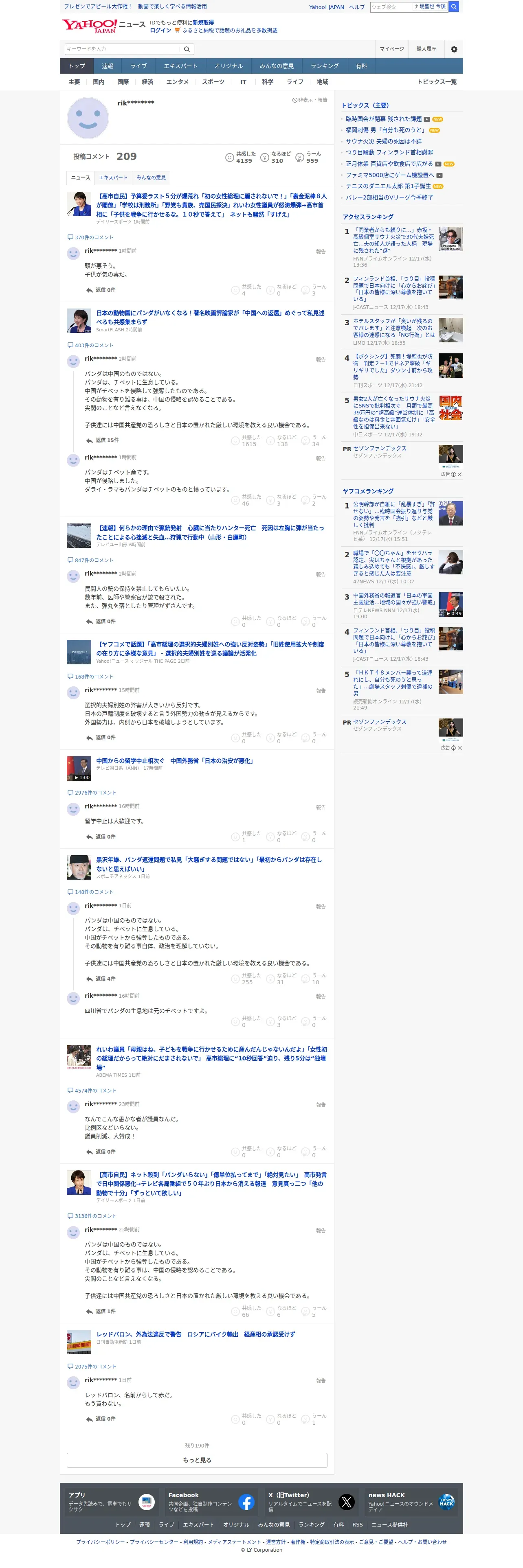Viewport: 523px width, 1568px height.
Task: Open access ranking item ホテルスタッフが「臭いが残るので
Action: pos(394,328)
